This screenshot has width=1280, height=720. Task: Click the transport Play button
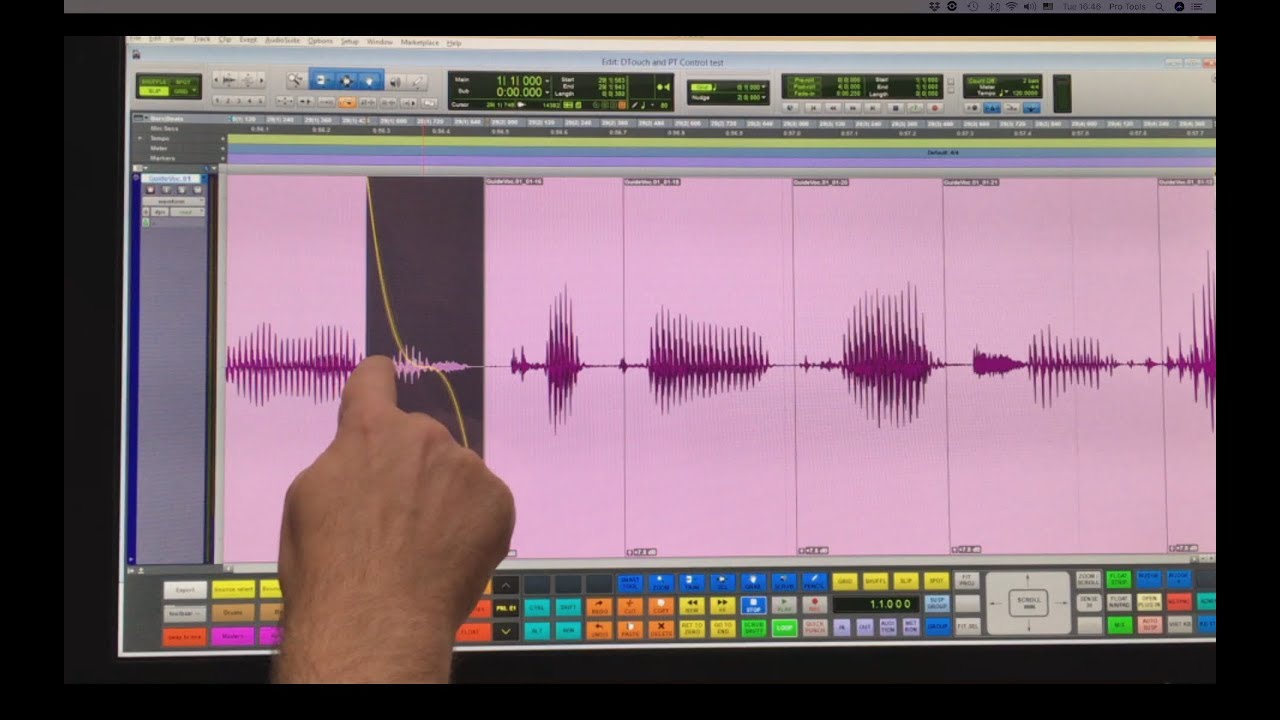pos(915,108)
